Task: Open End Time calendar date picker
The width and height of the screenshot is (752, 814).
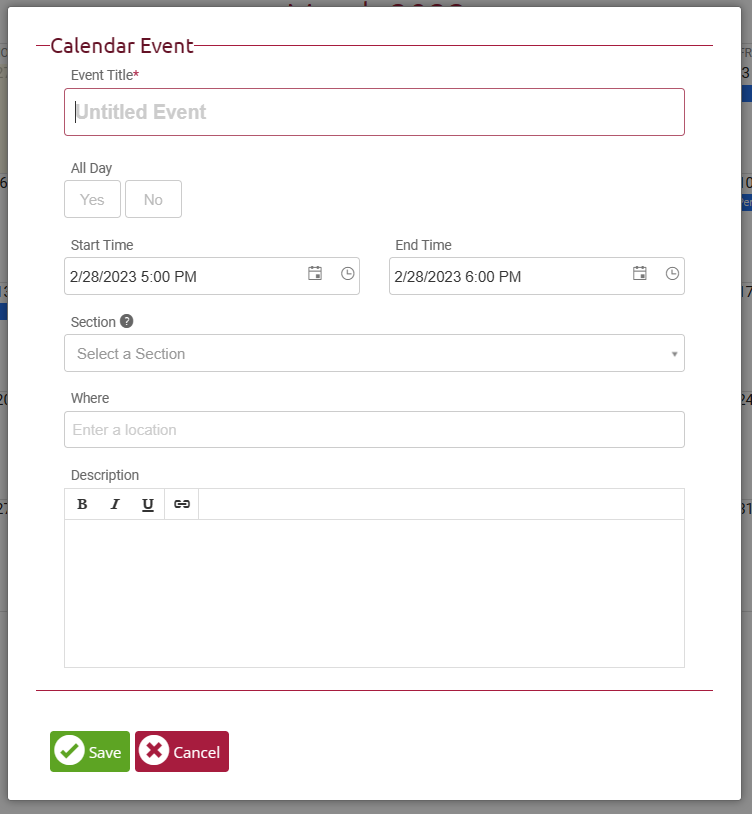Action: click(x=640, y=273)
